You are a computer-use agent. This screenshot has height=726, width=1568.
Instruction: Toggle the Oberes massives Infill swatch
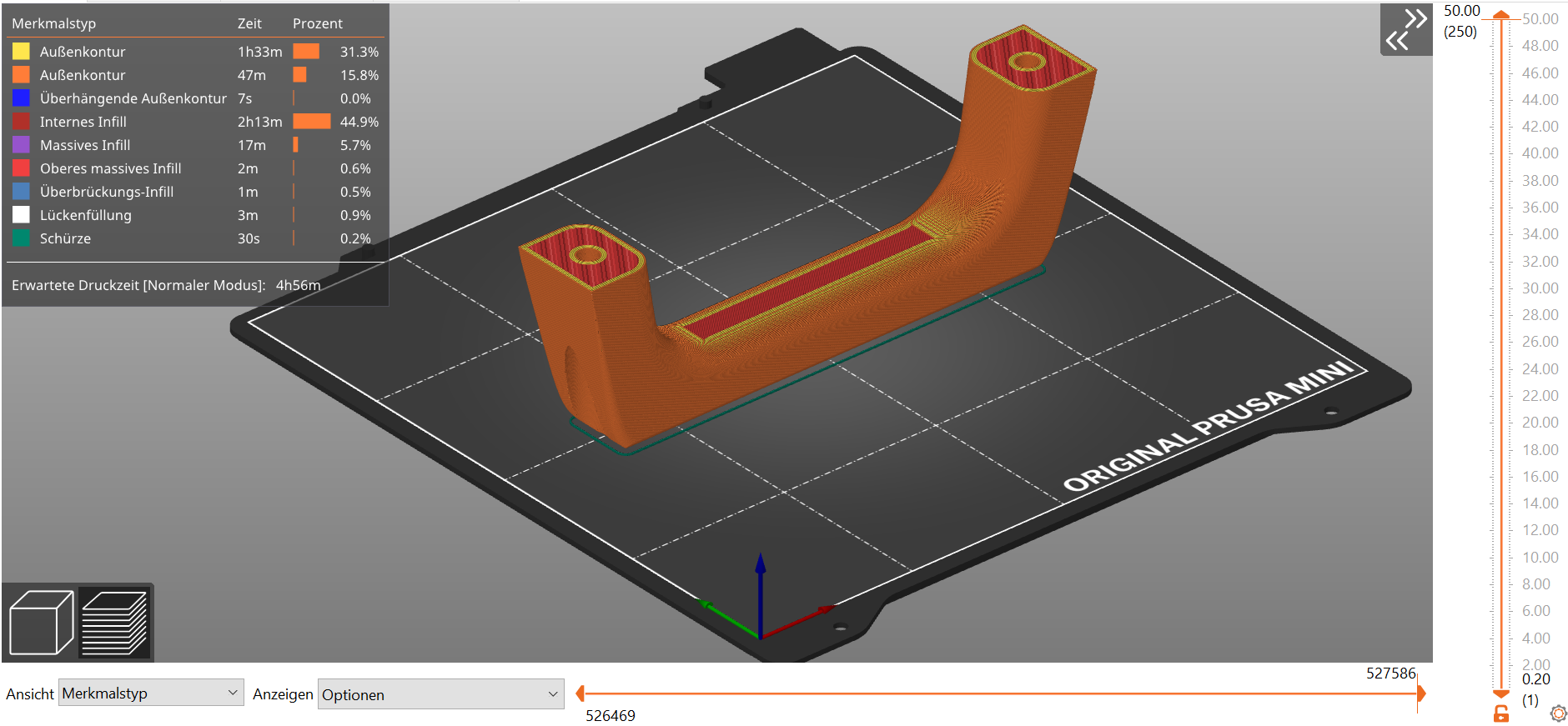coord(21,168)
